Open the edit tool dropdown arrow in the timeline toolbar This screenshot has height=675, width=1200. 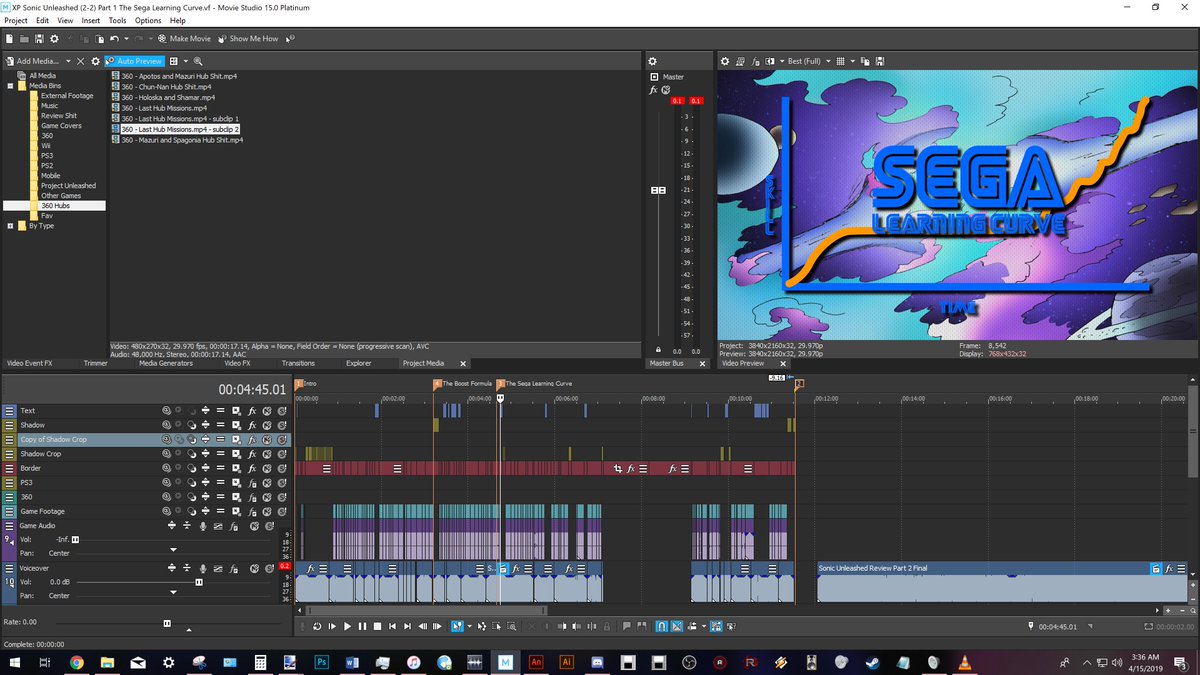click(469, 626)
